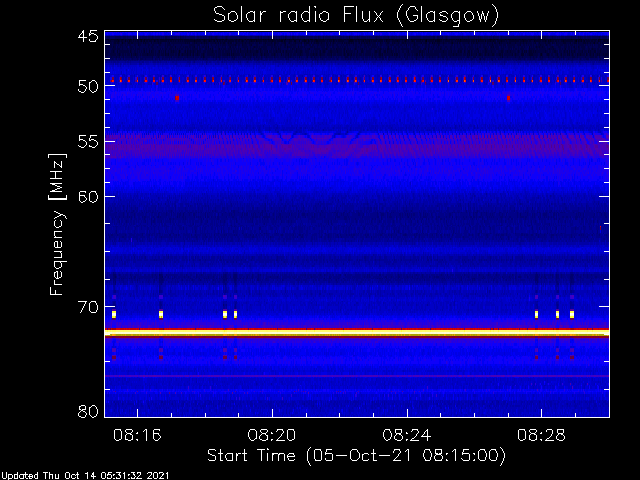Click the 55 frequency axis label
This screenshot has height=480, width=640.
pos(88,142)
